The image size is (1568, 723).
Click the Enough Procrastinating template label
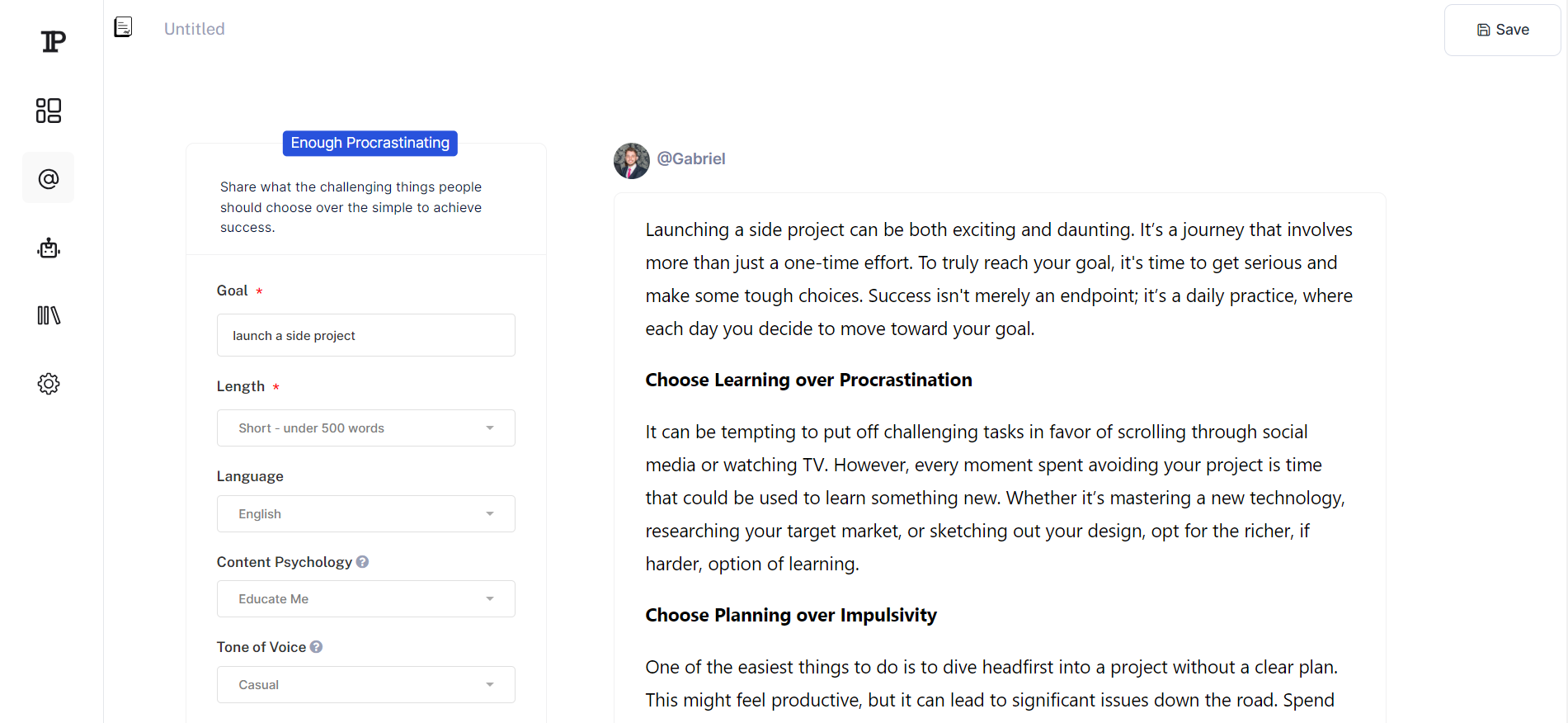click(370, 143)
